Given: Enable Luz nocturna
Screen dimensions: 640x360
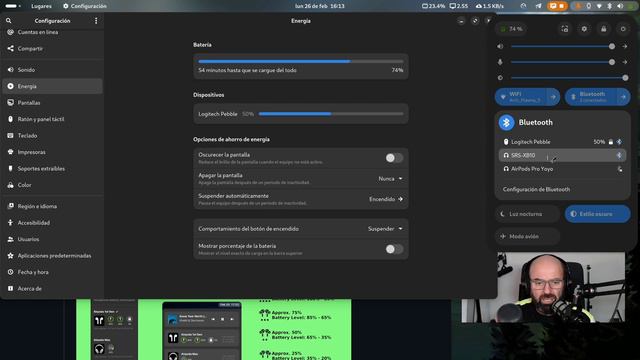Looking at the screenshot, I should (x=527, y=214).
